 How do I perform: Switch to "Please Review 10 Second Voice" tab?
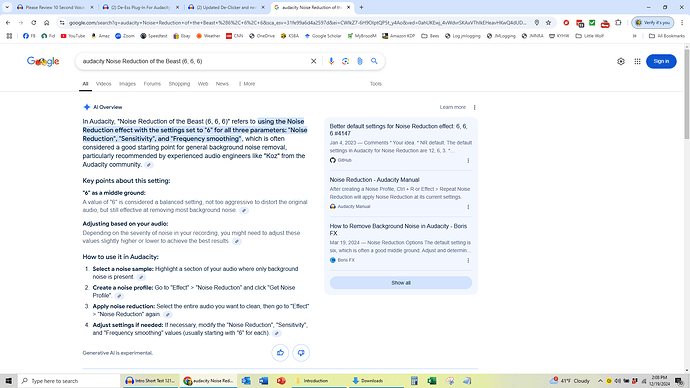click(55, 7)
